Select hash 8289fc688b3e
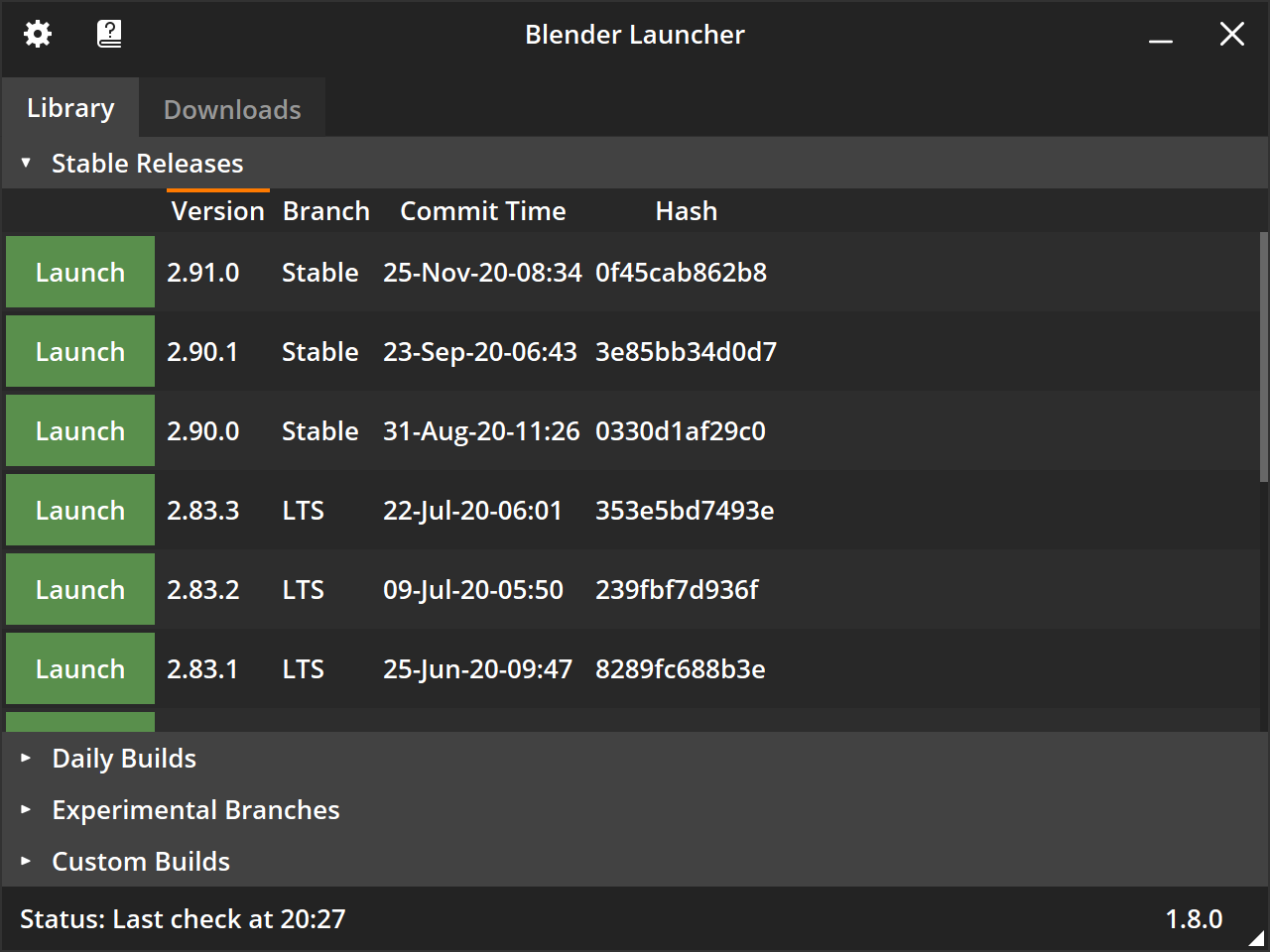 (681, 669)
